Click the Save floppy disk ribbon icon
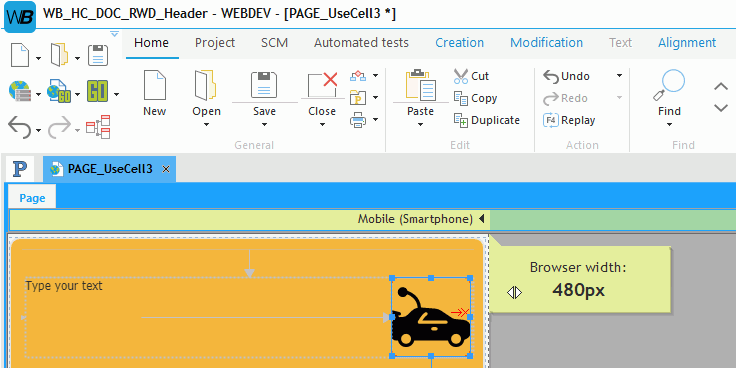The width and height of the screenshot is (736, 368). 264,85
